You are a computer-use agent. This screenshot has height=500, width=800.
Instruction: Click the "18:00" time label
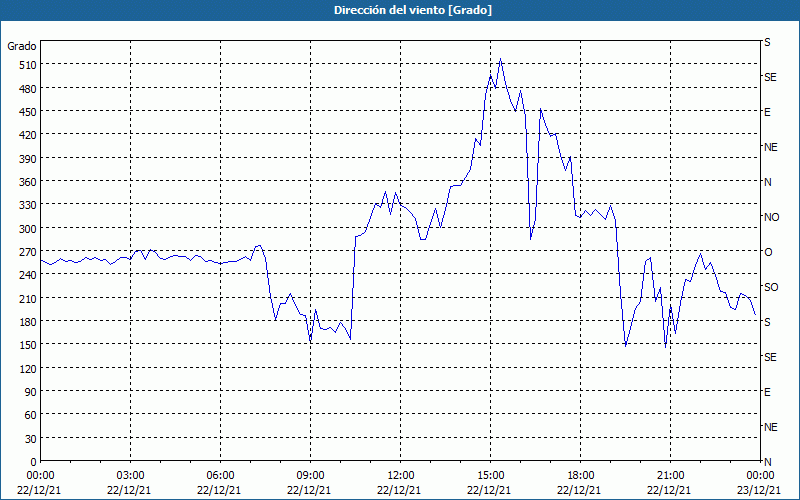(581, 476)
